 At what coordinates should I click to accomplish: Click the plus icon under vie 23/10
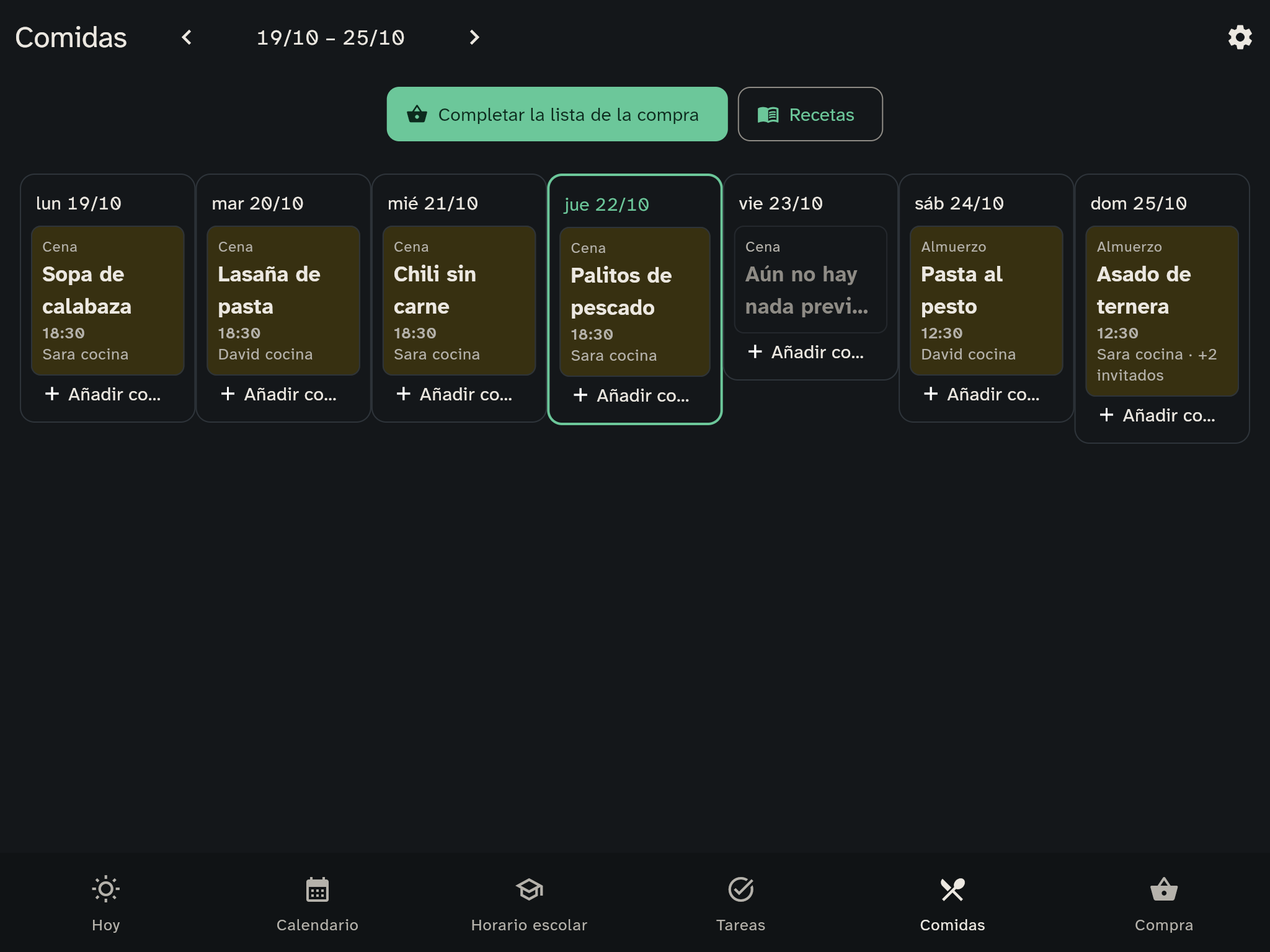click(755, 351)
